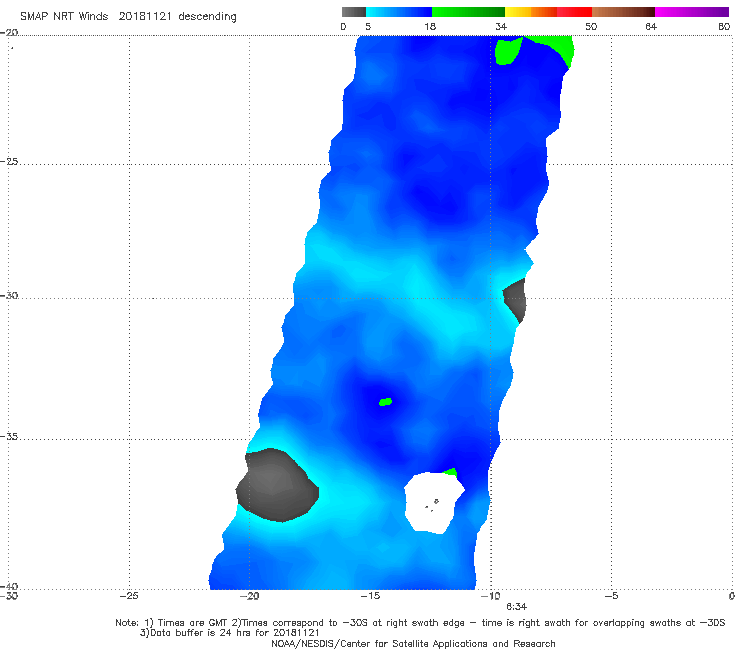Viewport: 740px width, 650px height.
Task: Click the color bar label '18'
Action: coord(430,26)
